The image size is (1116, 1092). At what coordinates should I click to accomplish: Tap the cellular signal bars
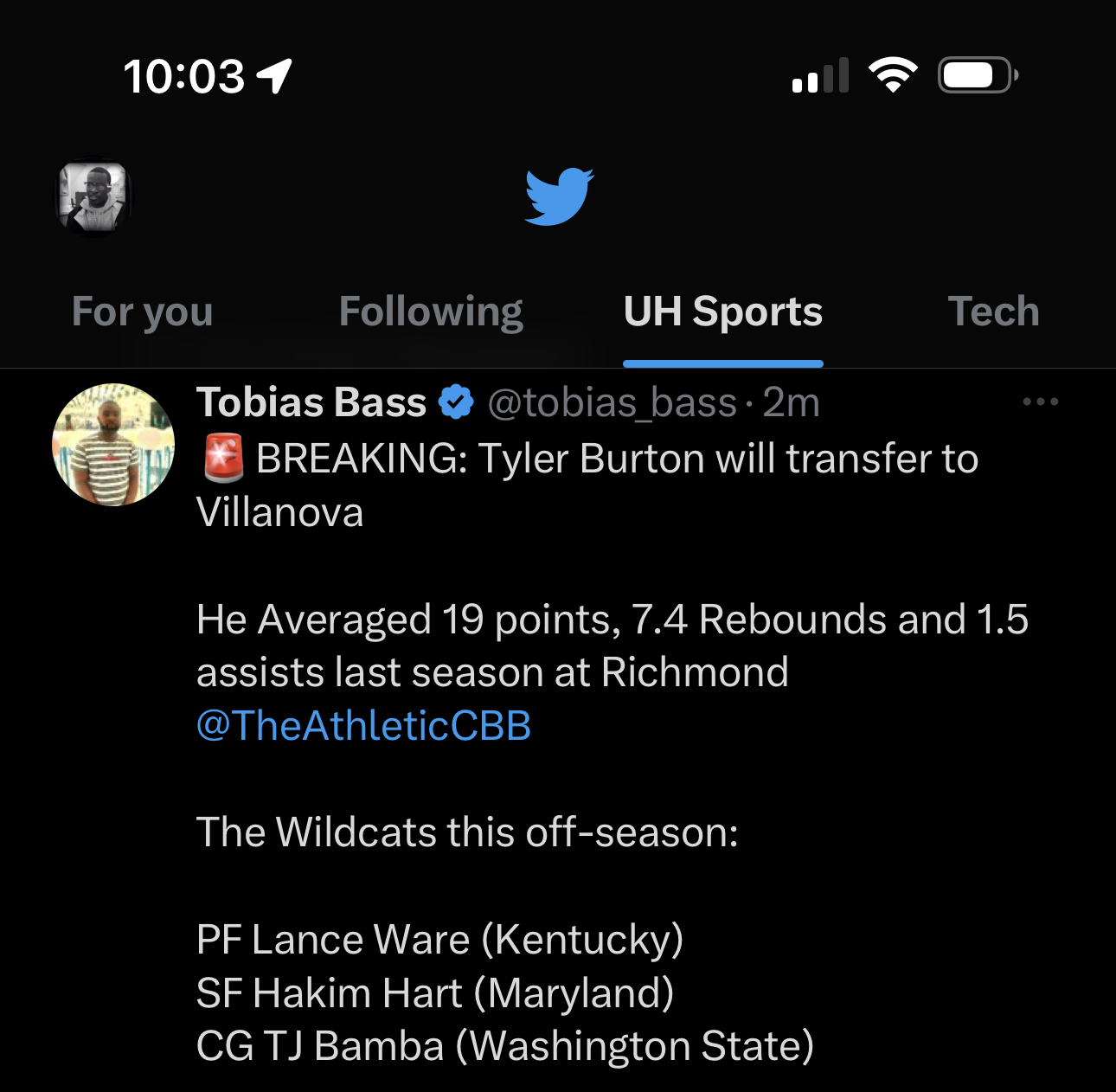click(820, 76)
